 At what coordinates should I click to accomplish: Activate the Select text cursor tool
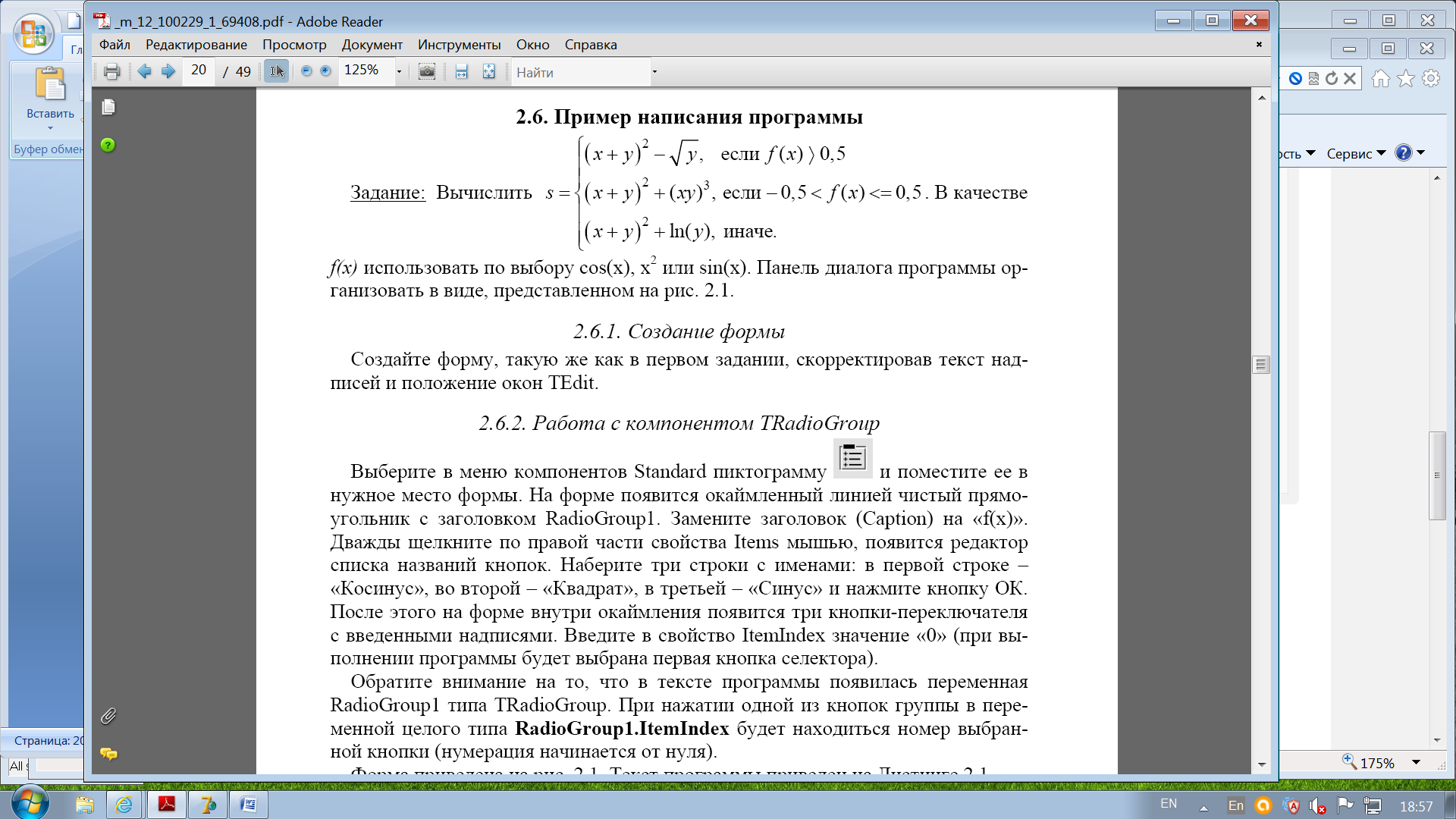pyautogui.click(x=277, y=71)
